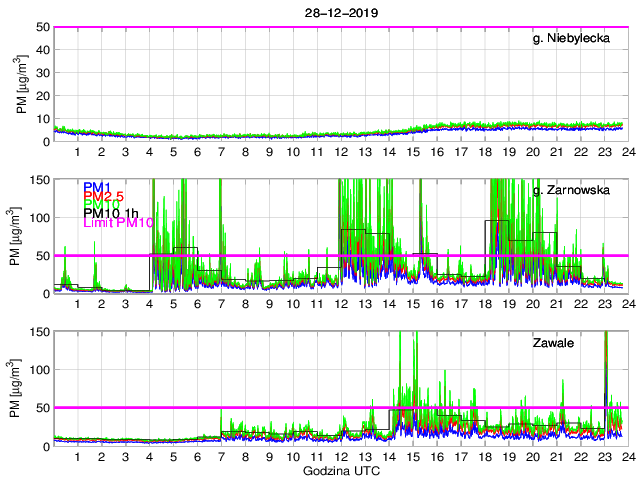Viewport: 640px width, 480px height.
Task: Select the magenta Limit PM10 legend entry
Action: pyautogui.click(x=118, y=222)
